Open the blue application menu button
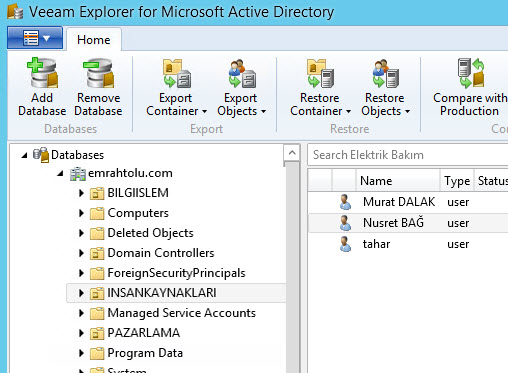508x373 pixels. pyautogui.click(x=35, y=38)
